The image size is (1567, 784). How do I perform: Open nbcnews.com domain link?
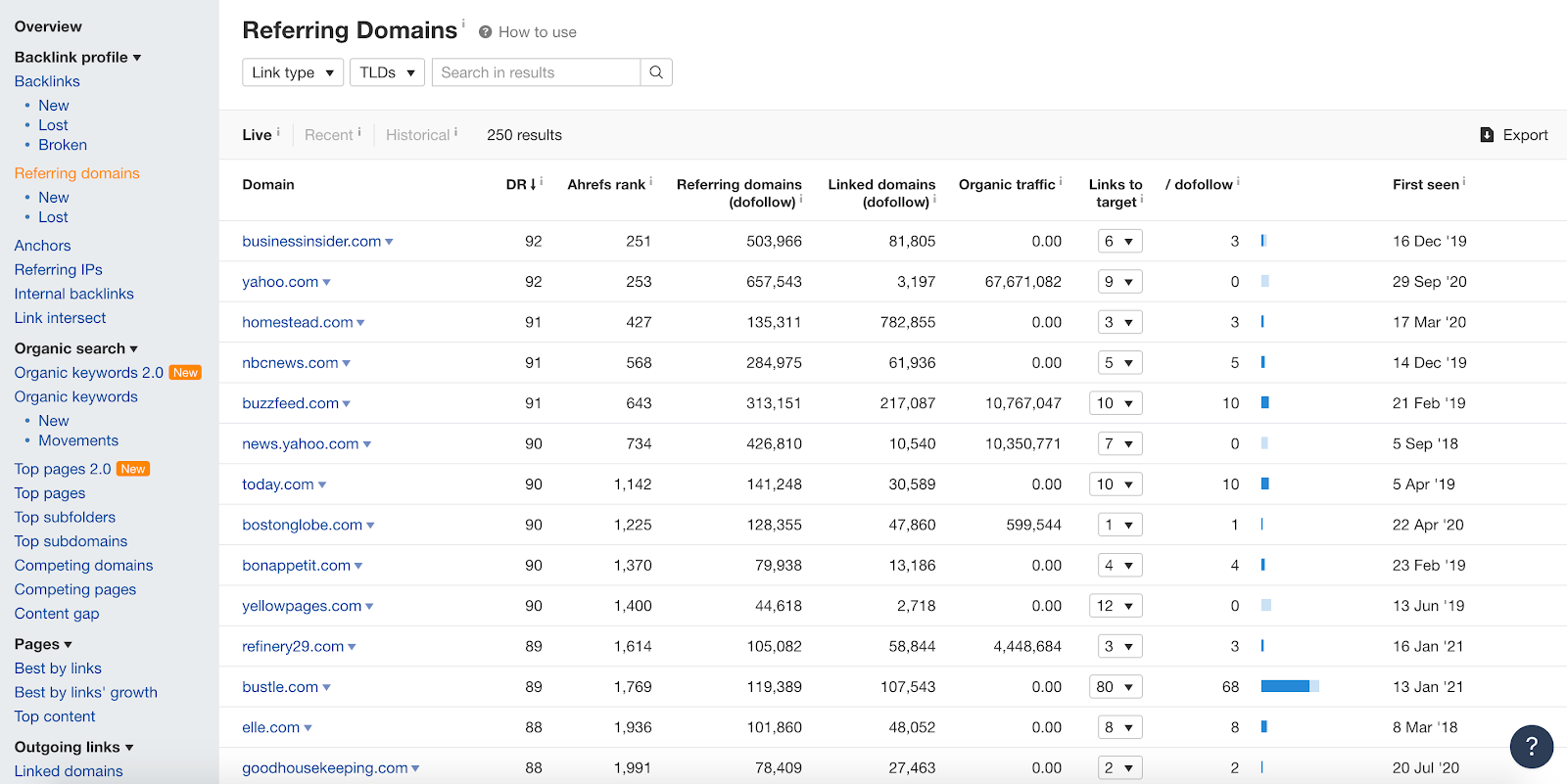pos(290,363)
